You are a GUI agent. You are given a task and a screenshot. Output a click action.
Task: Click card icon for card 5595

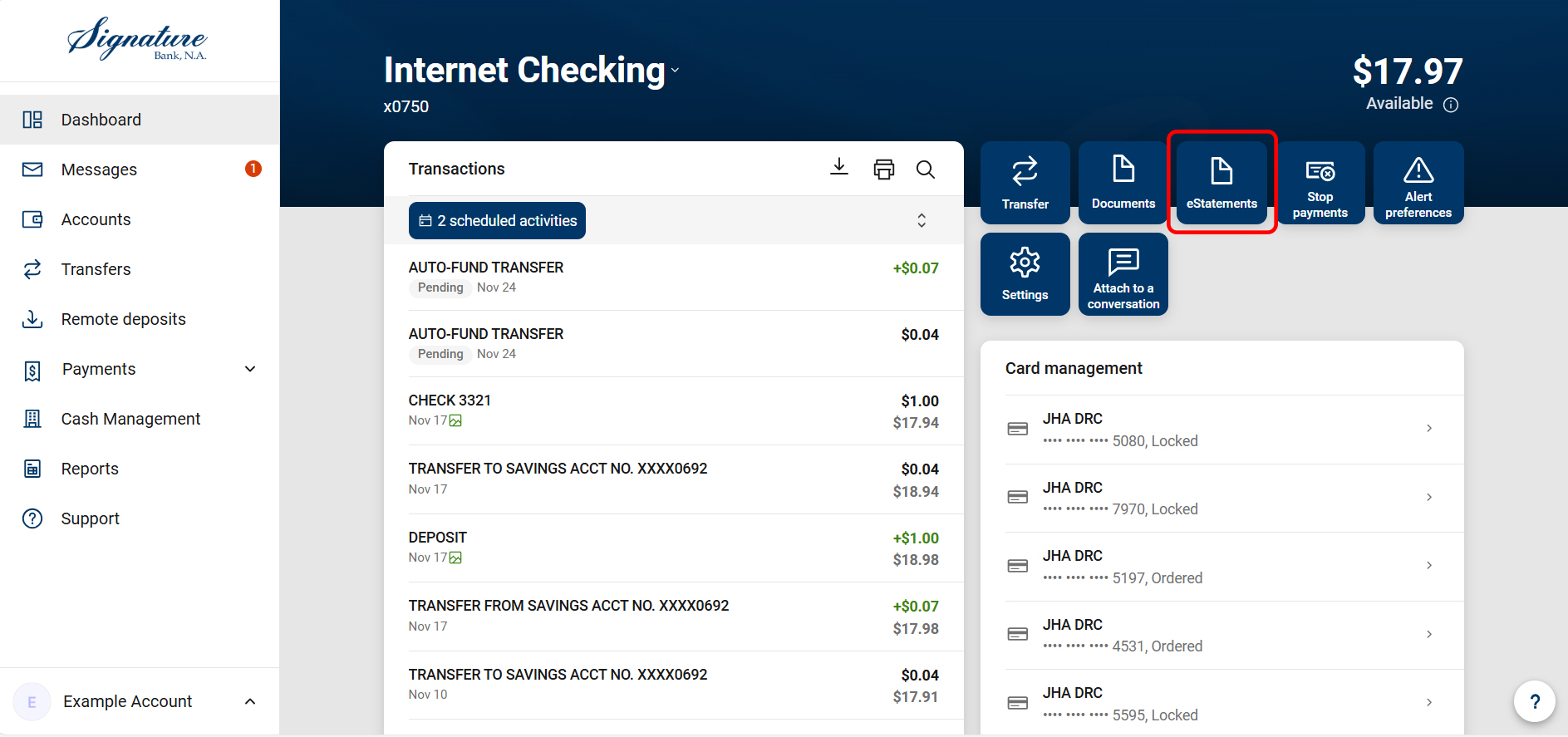pyautogui.click(x=1018, y=703)
